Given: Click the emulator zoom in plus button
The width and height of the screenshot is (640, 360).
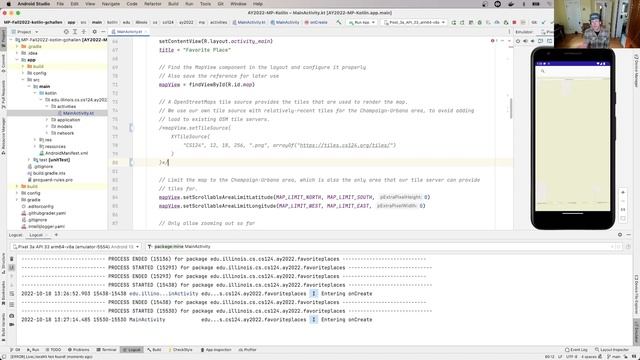Looking at the screenshot, I should point(623,192).
